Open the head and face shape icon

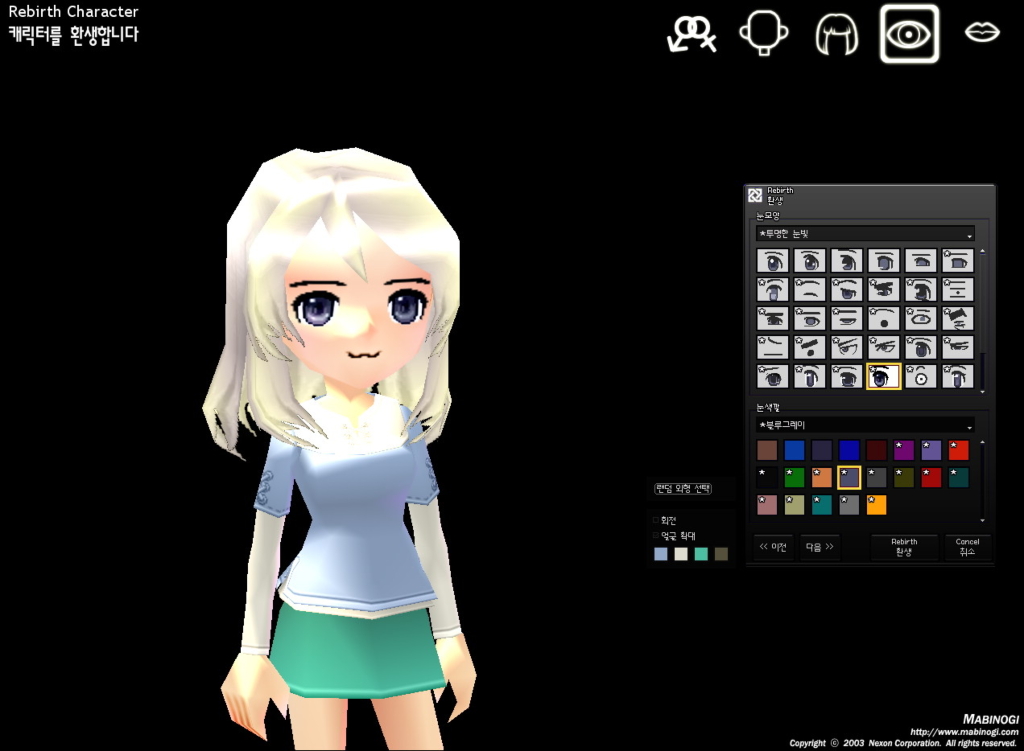[763, 33]
